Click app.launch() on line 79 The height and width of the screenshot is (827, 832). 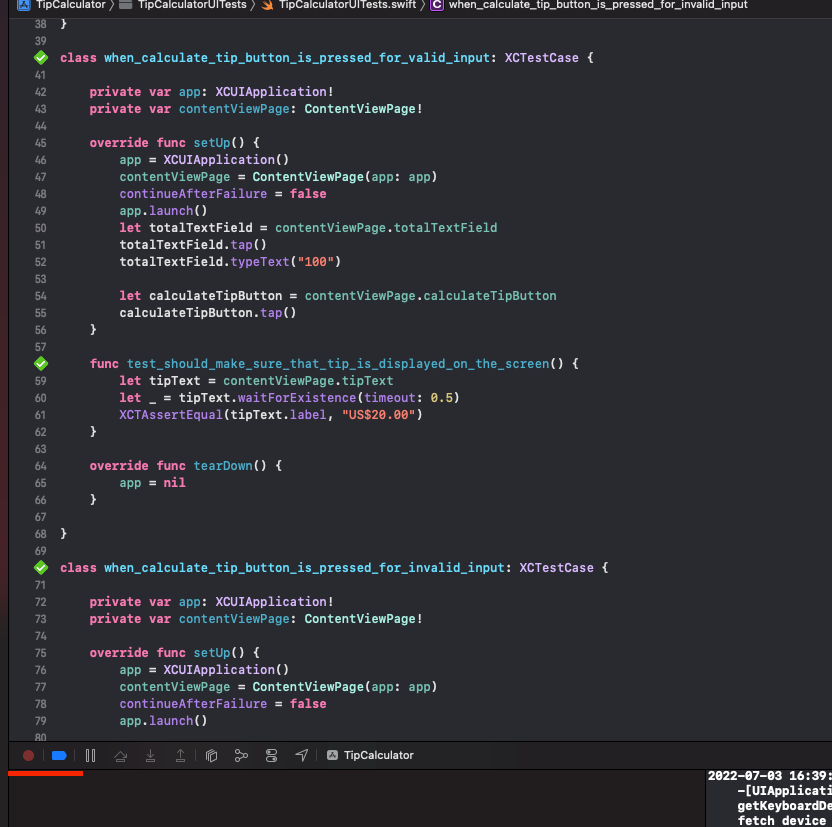[x=163, y=721]
